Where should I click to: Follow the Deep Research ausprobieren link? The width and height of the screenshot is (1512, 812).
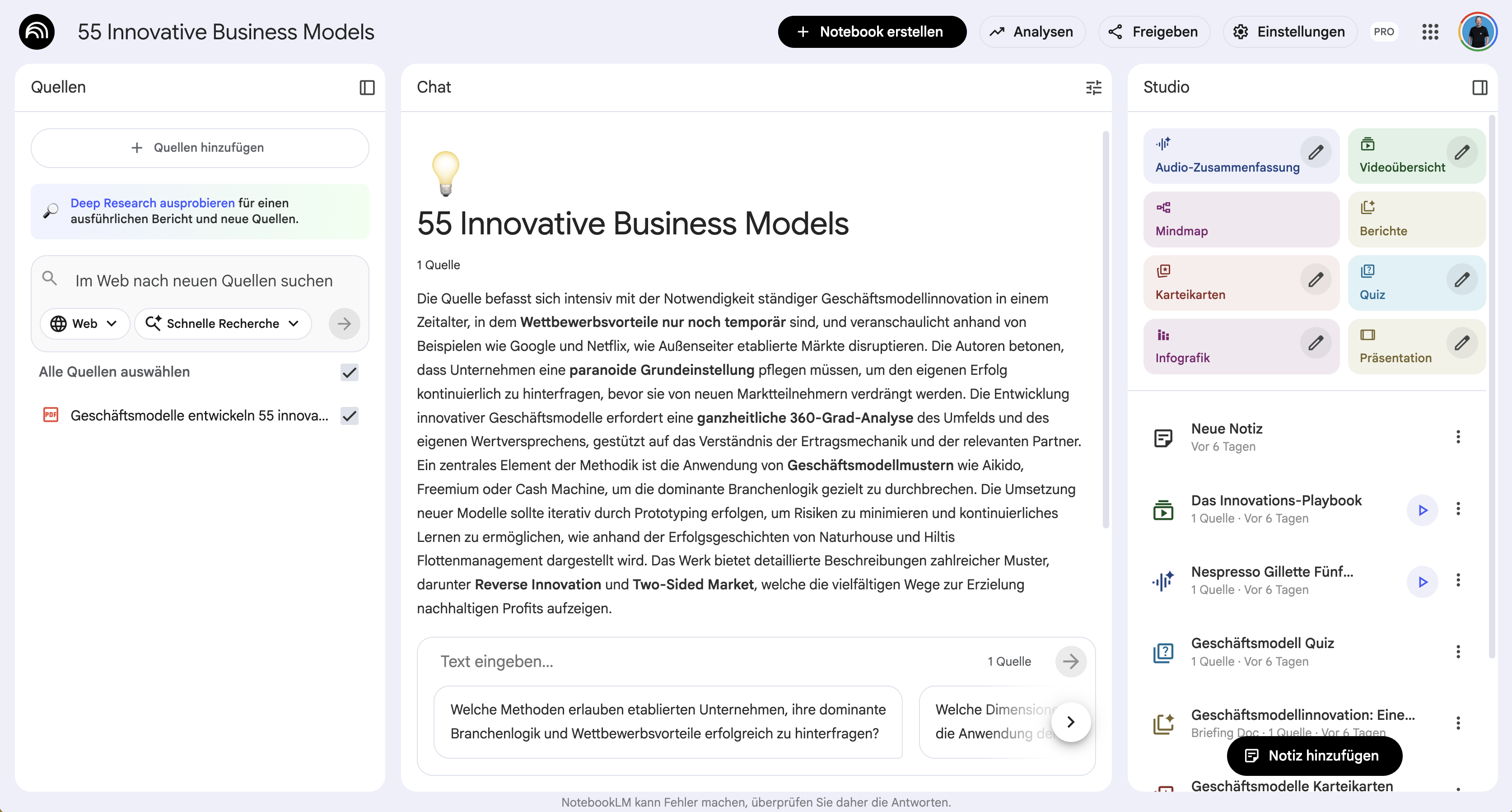(x=153, y=203)
